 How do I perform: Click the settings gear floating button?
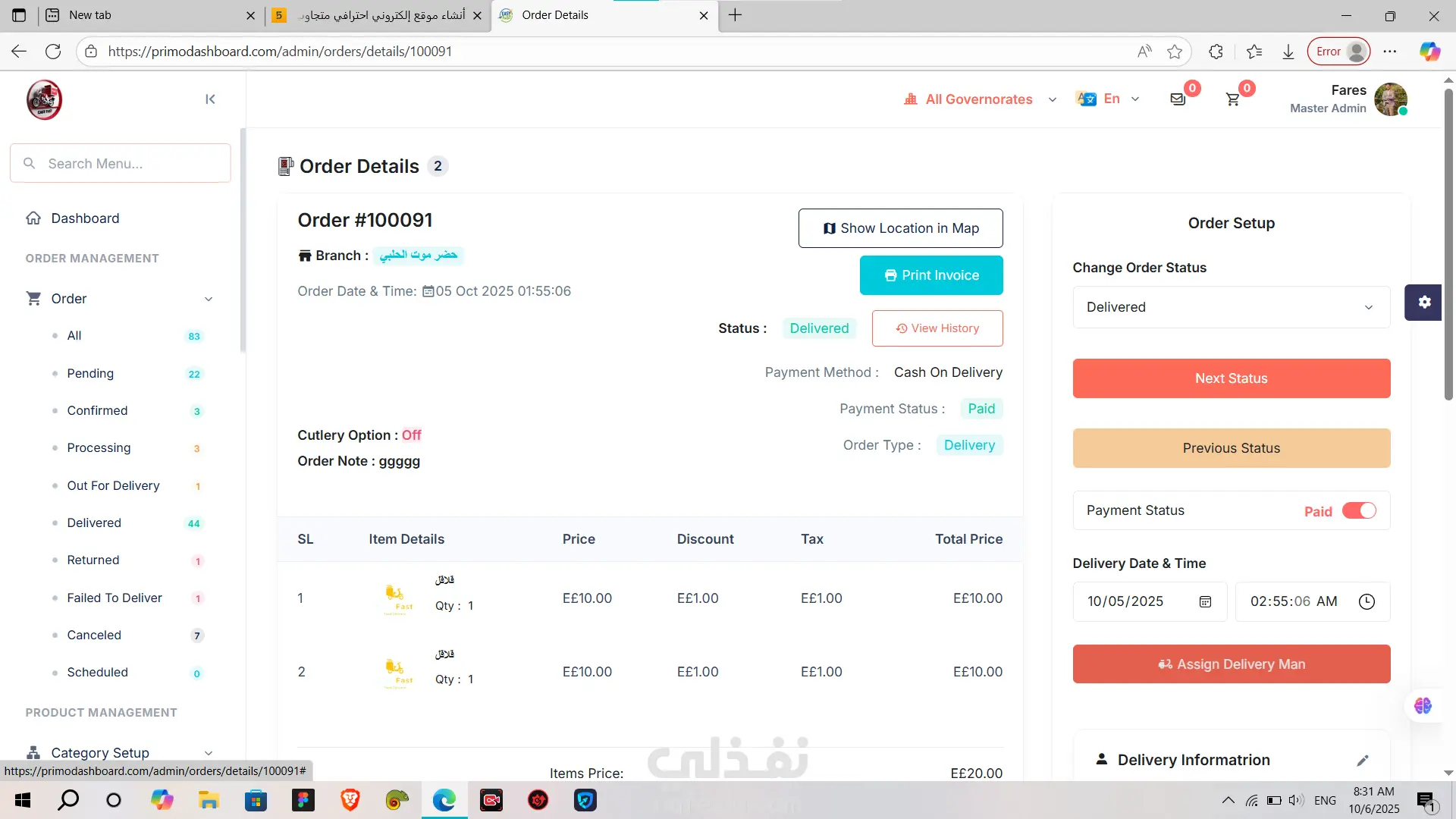(1423, 302)
